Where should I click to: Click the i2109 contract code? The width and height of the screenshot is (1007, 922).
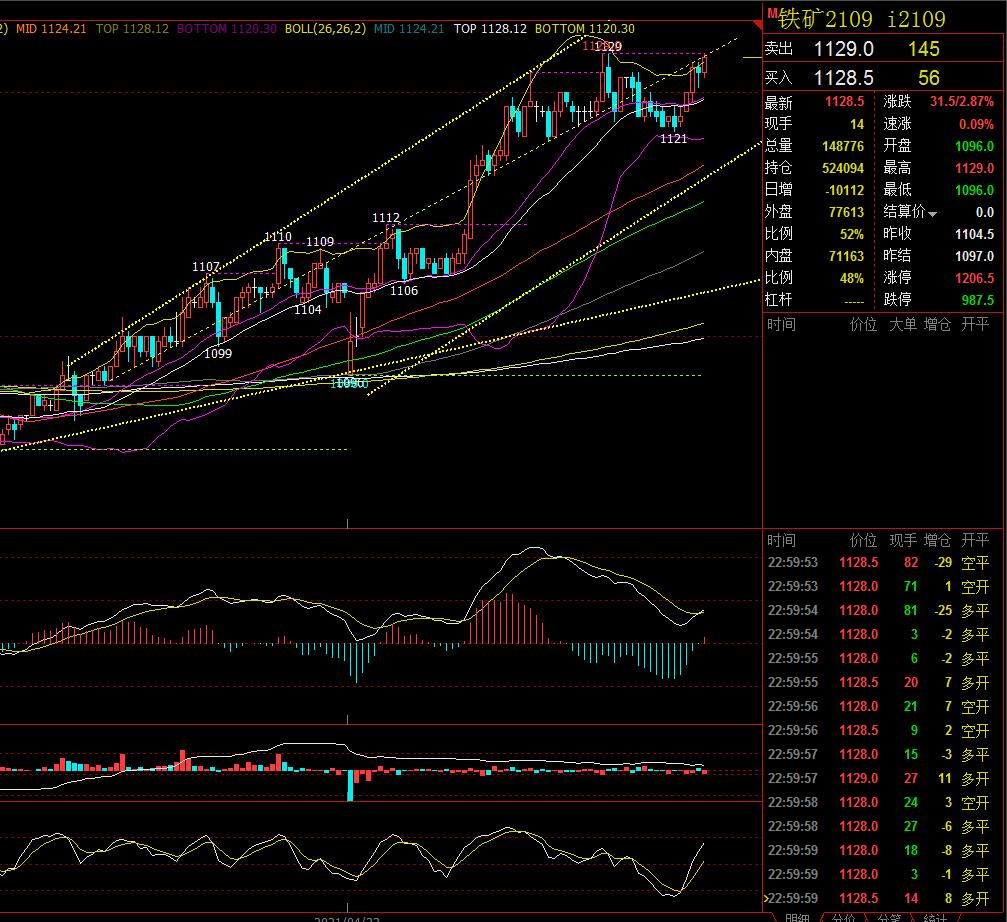point(916,19)
